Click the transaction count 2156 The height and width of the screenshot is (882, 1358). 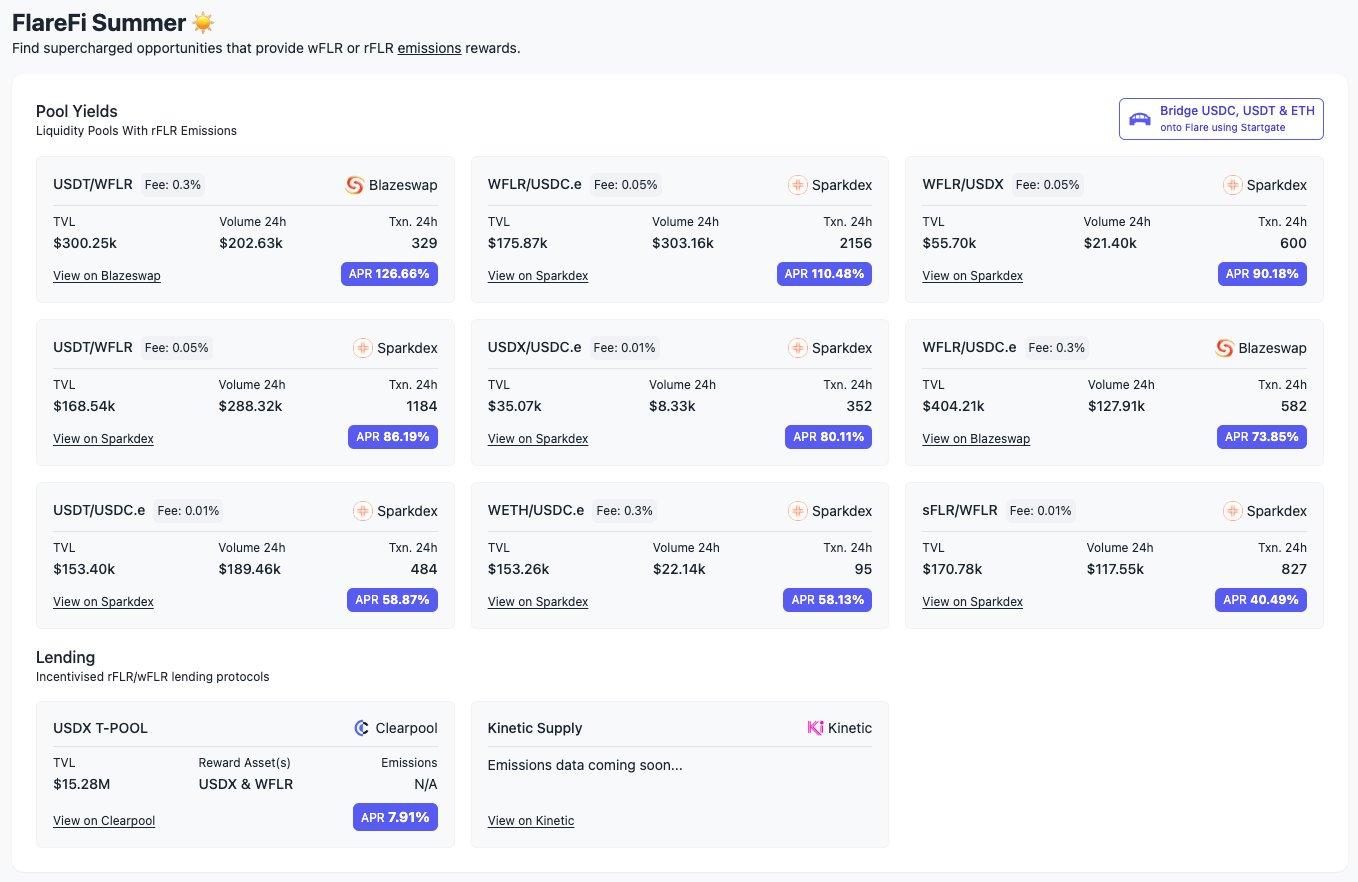(x=855, y=243)
